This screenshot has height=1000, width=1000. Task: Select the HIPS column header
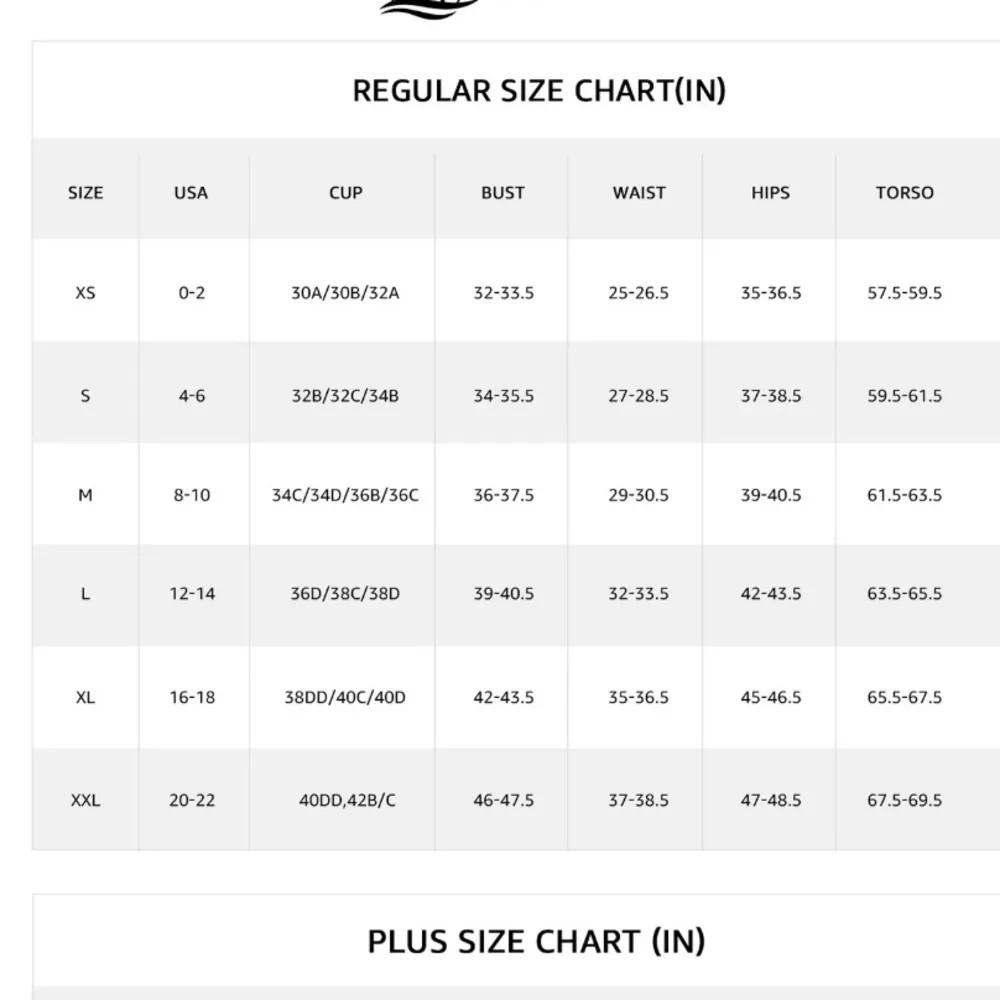tap(770, 192)
